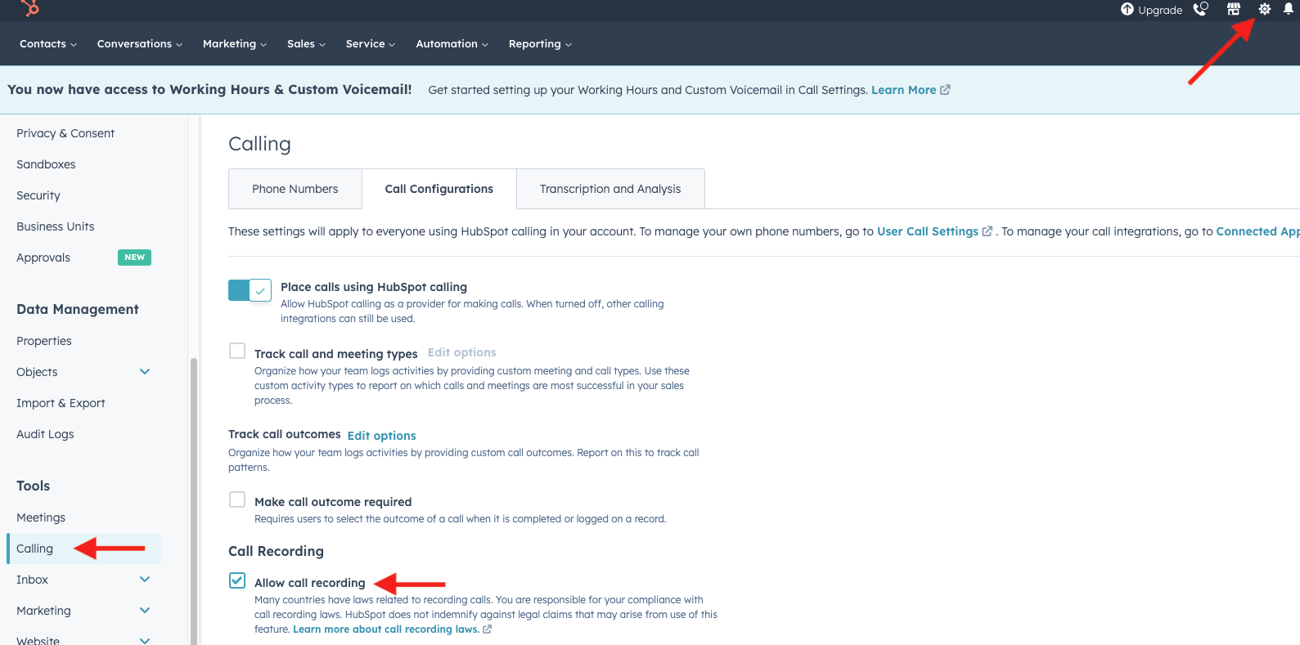Disable Place calls using HubSpot calling toggle
Image resolution: width=1300 pixels, height=645 pixels.
[248, 289]
